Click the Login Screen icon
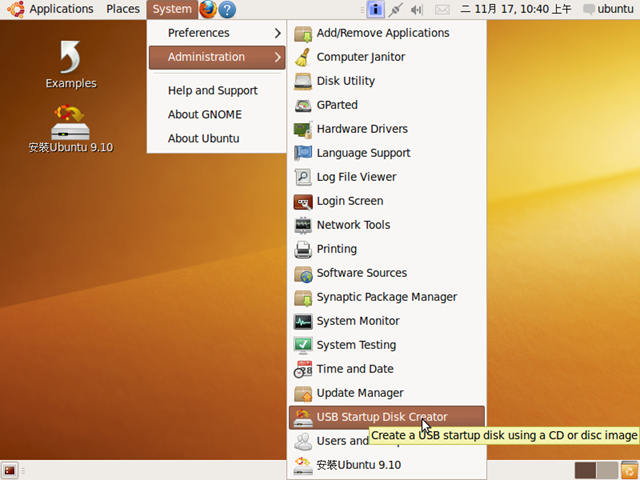Viewport: 640px width, 480px height. pyautogui.click(x=303, y=201)
